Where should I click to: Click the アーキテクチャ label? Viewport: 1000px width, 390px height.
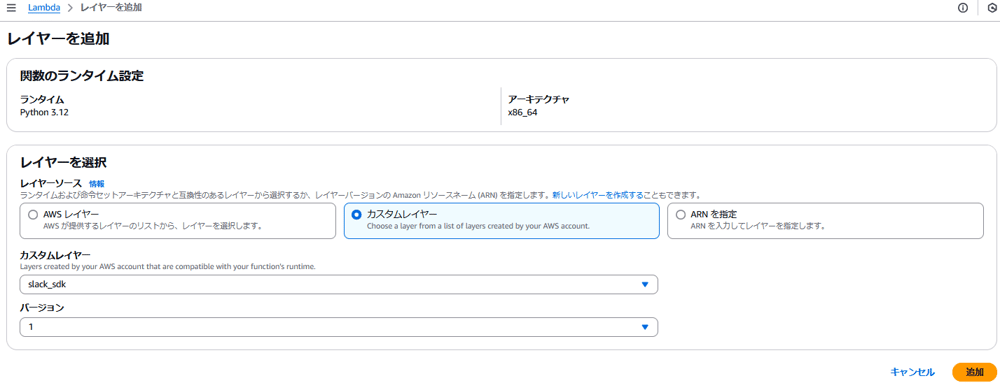point(538,100)
